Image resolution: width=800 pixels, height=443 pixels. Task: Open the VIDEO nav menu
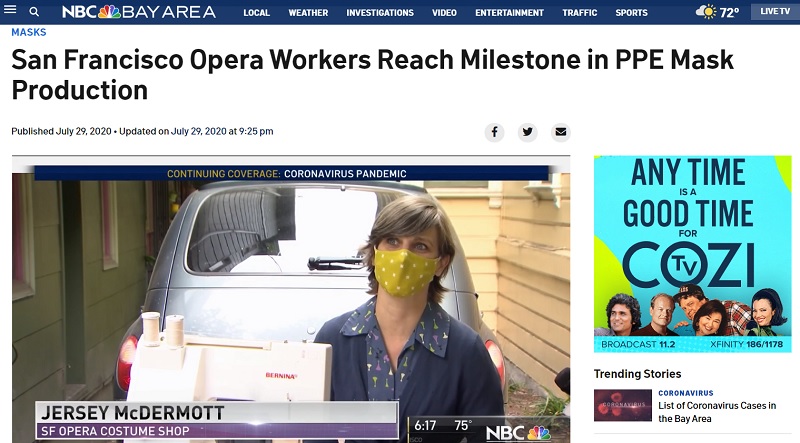[x=444, y=13]
